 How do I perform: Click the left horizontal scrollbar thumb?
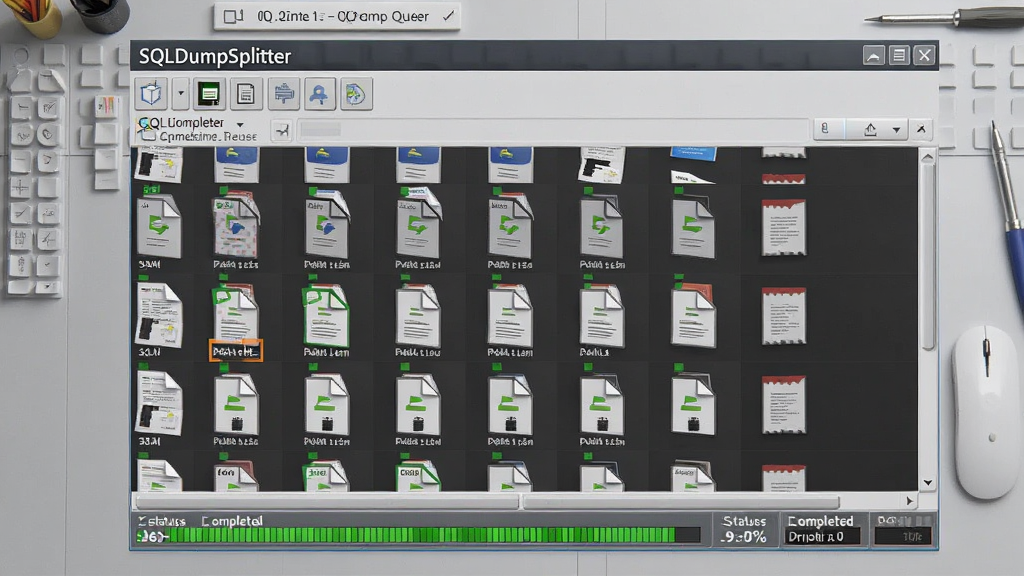327,502
